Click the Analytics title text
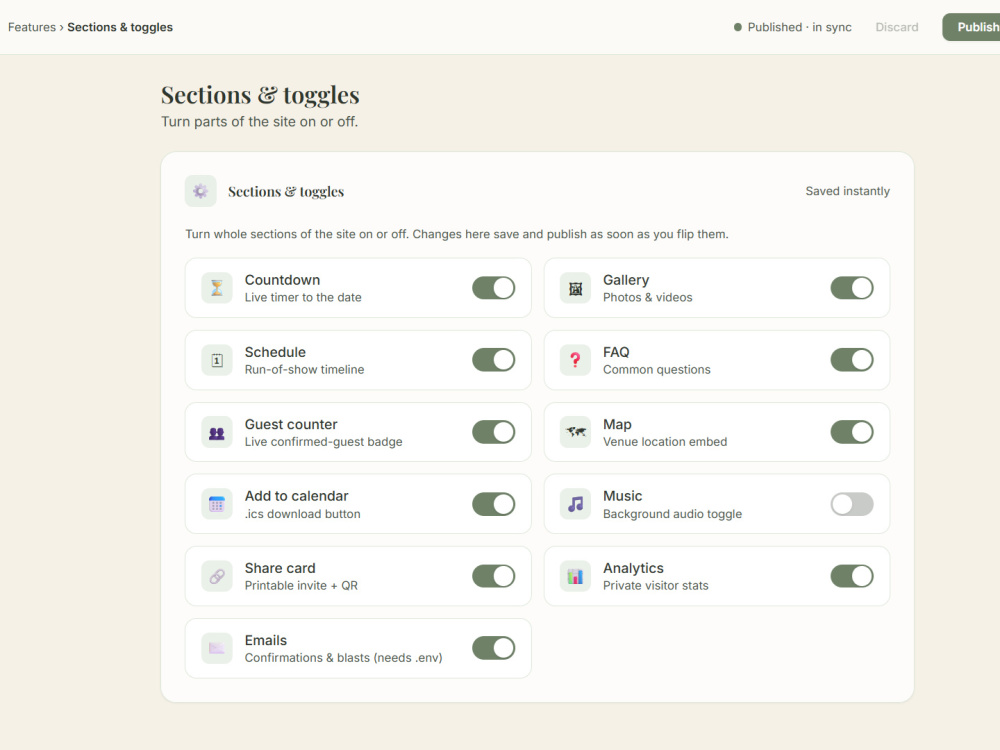The image size is (1000, 750). point(633,568)
